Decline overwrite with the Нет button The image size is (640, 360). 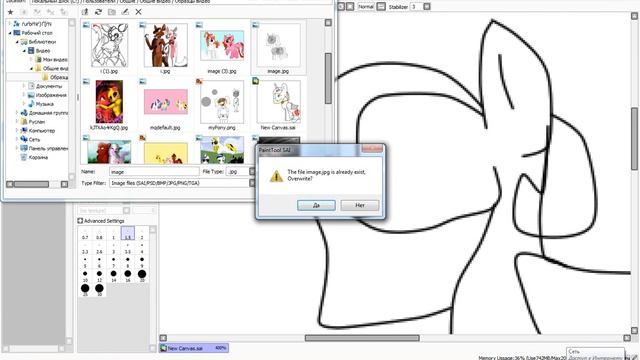(360, 205)
